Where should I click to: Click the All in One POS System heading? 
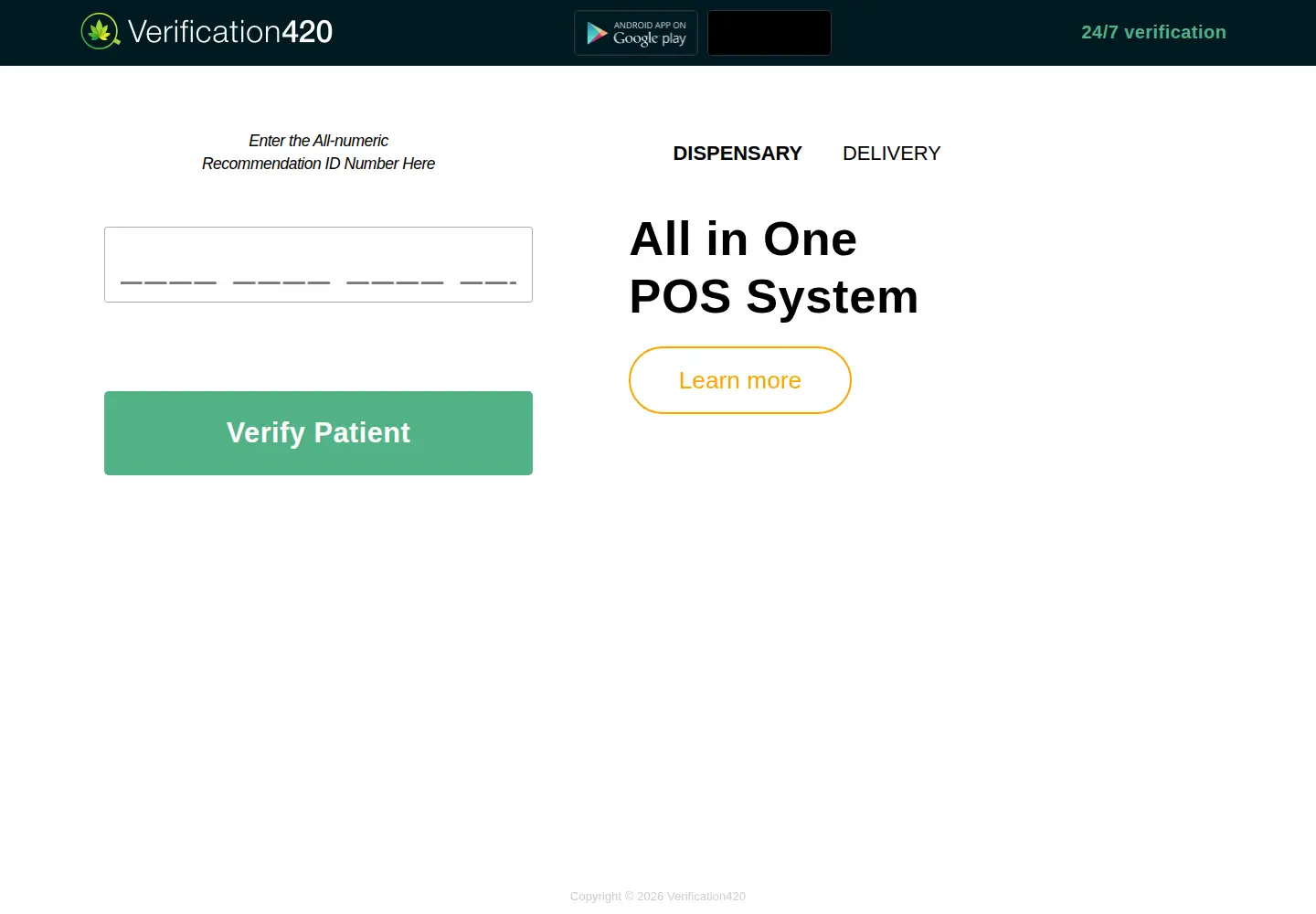pyautogui.click(x=774, y=268)
